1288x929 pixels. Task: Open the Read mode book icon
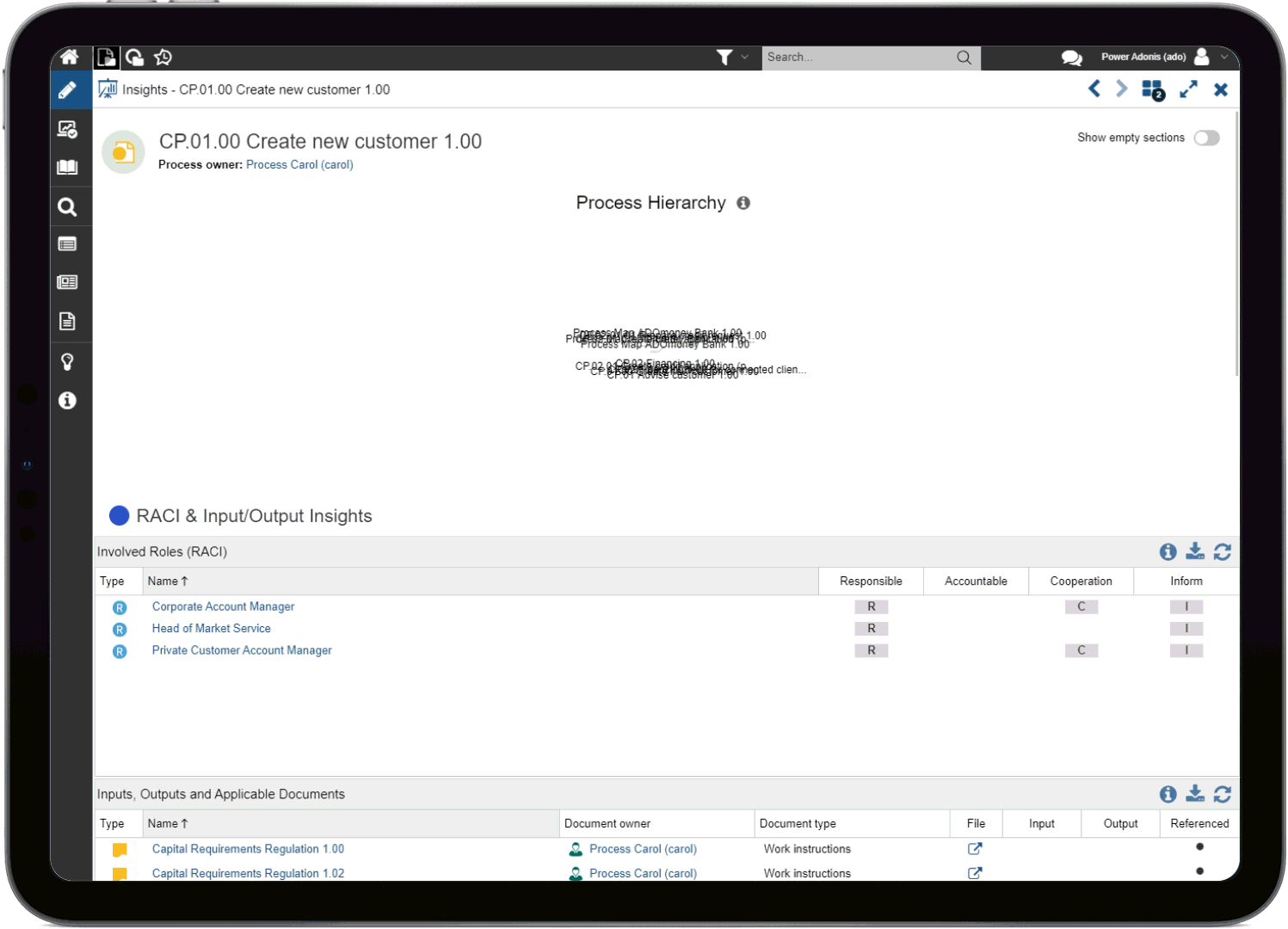click(68, 167)
